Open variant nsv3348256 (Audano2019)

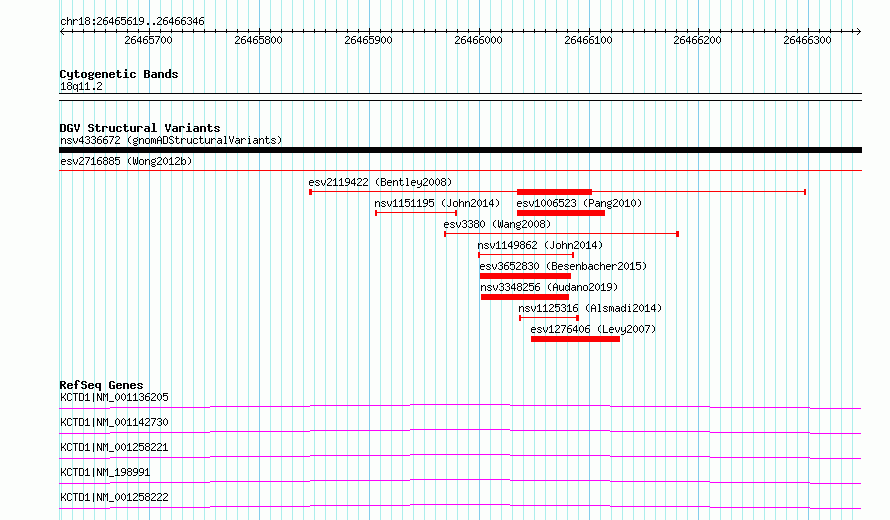(549, 287)
